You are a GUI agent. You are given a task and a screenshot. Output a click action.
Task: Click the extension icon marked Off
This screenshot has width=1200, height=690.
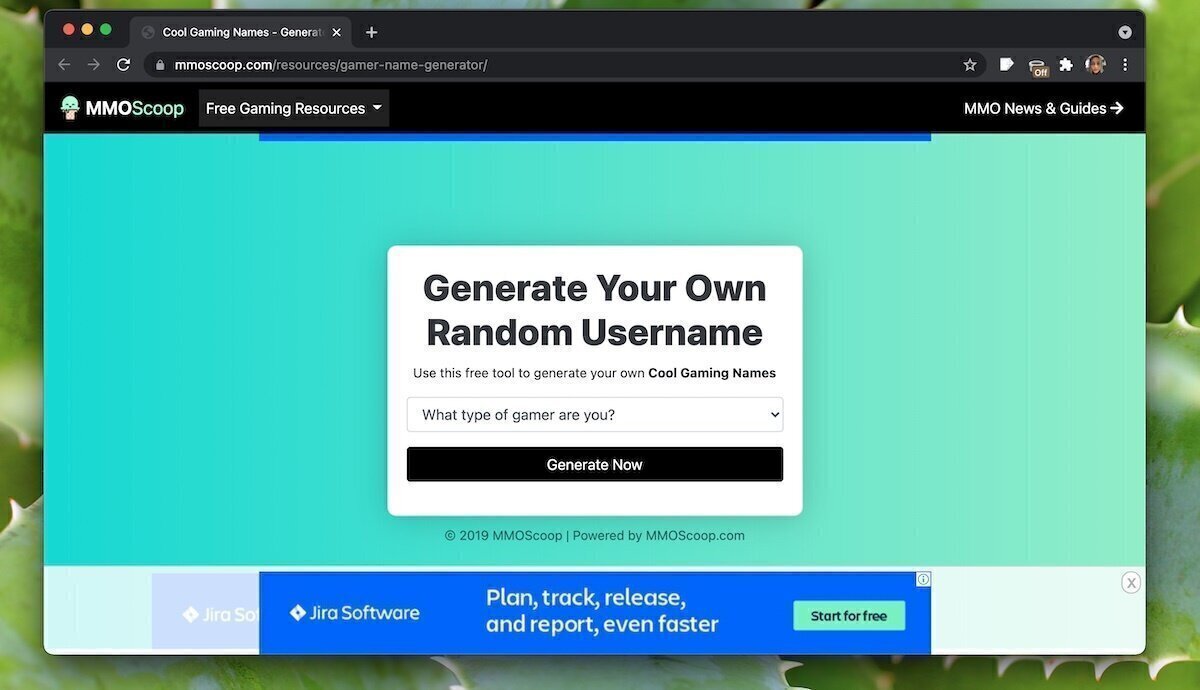(x=1037, y=64)
